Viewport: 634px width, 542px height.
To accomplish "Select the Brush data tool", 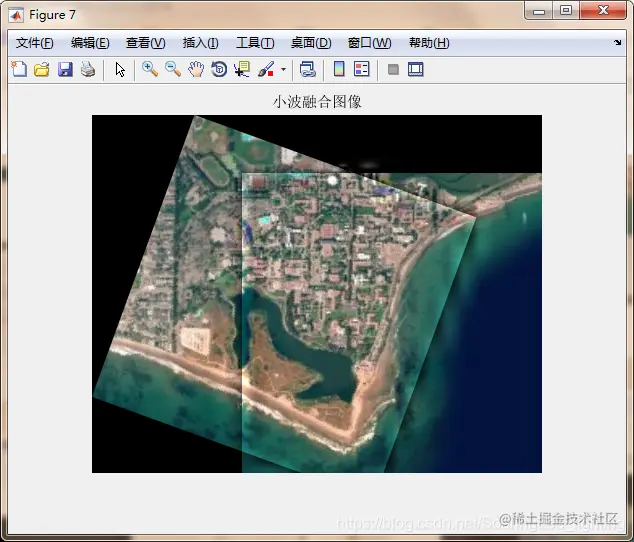I will point(266,69).
